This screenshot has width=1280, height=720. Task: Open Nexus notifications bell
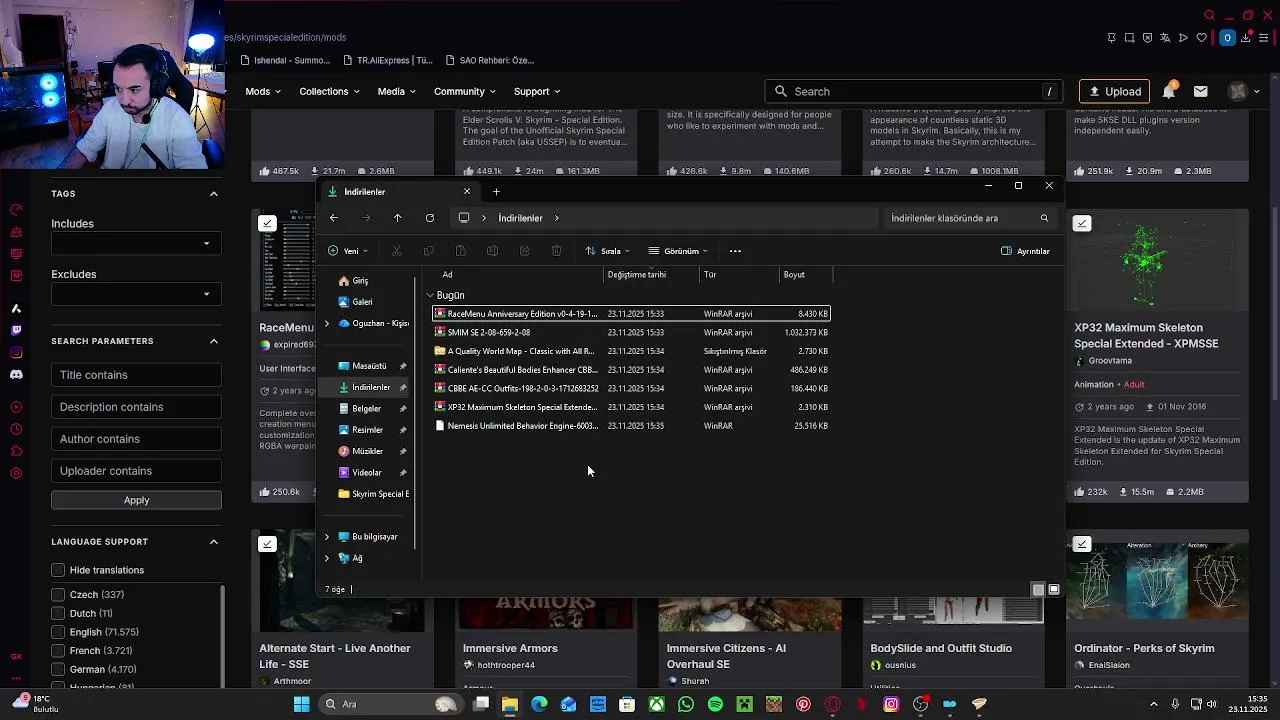click(1169, 91)
